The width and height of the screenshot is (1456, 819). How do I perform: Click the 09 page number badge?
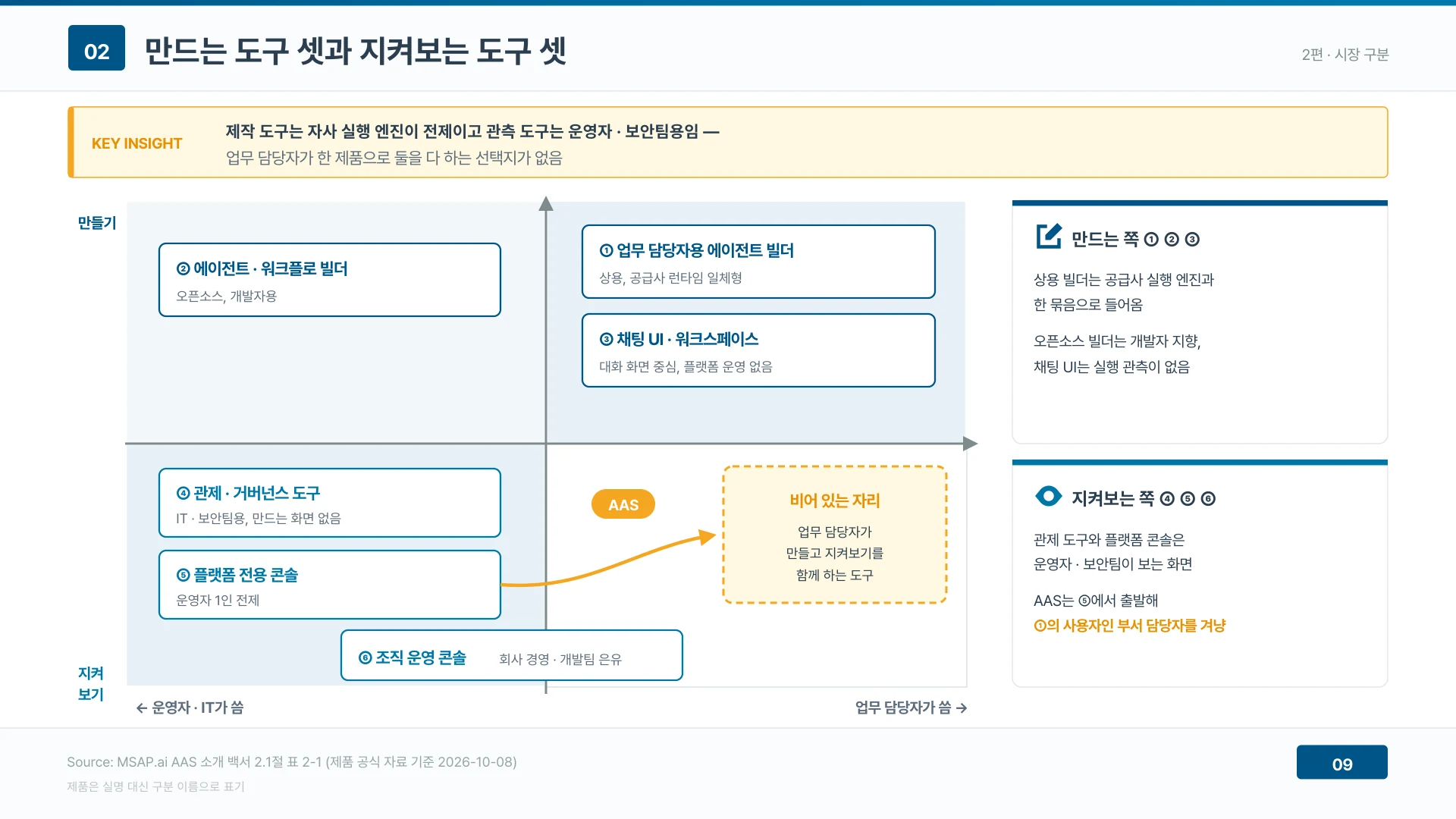point(1341,762)
